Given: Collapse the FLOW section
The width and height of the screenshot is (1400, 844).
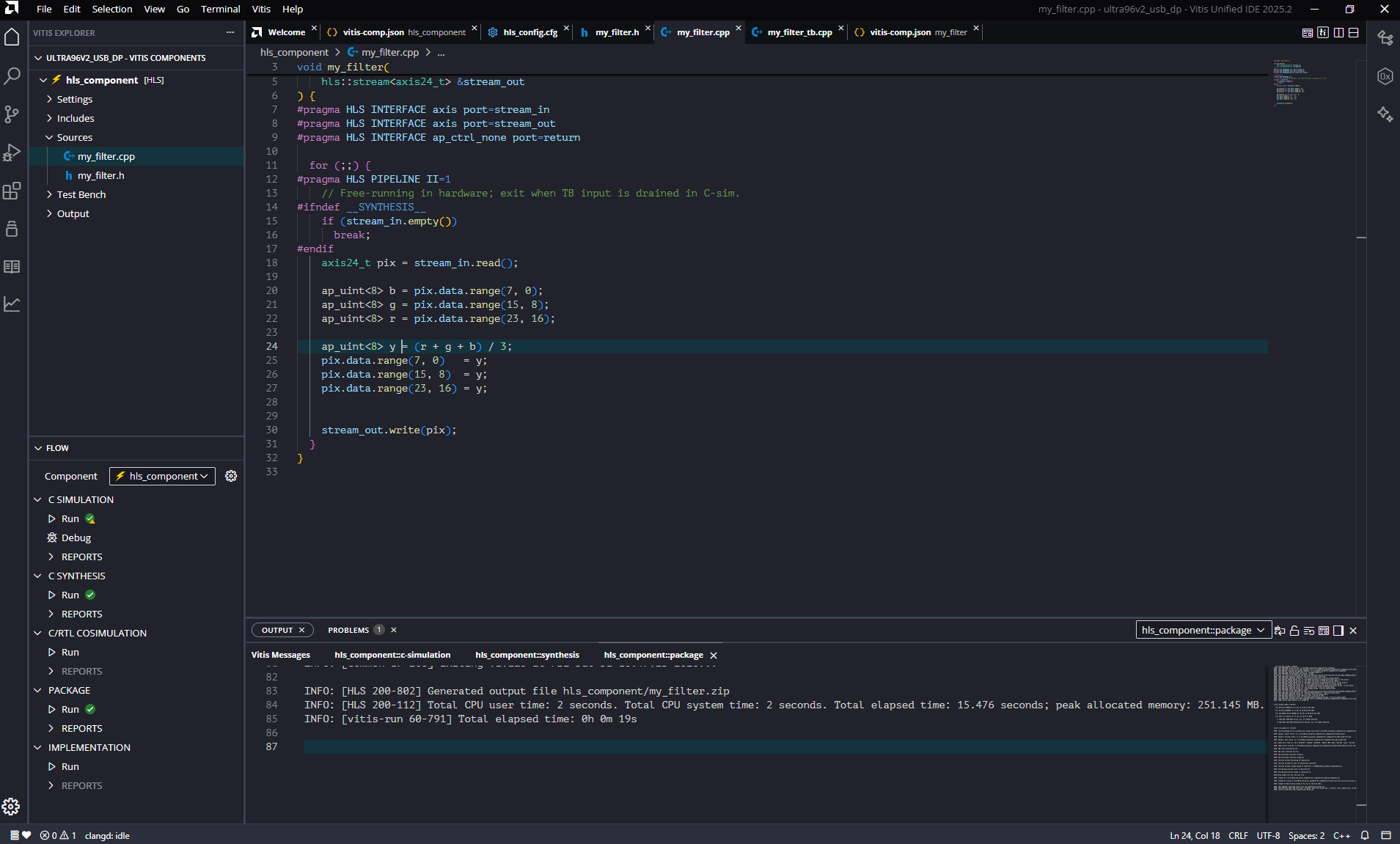Looking at the screenshot, I should (38, 448).
